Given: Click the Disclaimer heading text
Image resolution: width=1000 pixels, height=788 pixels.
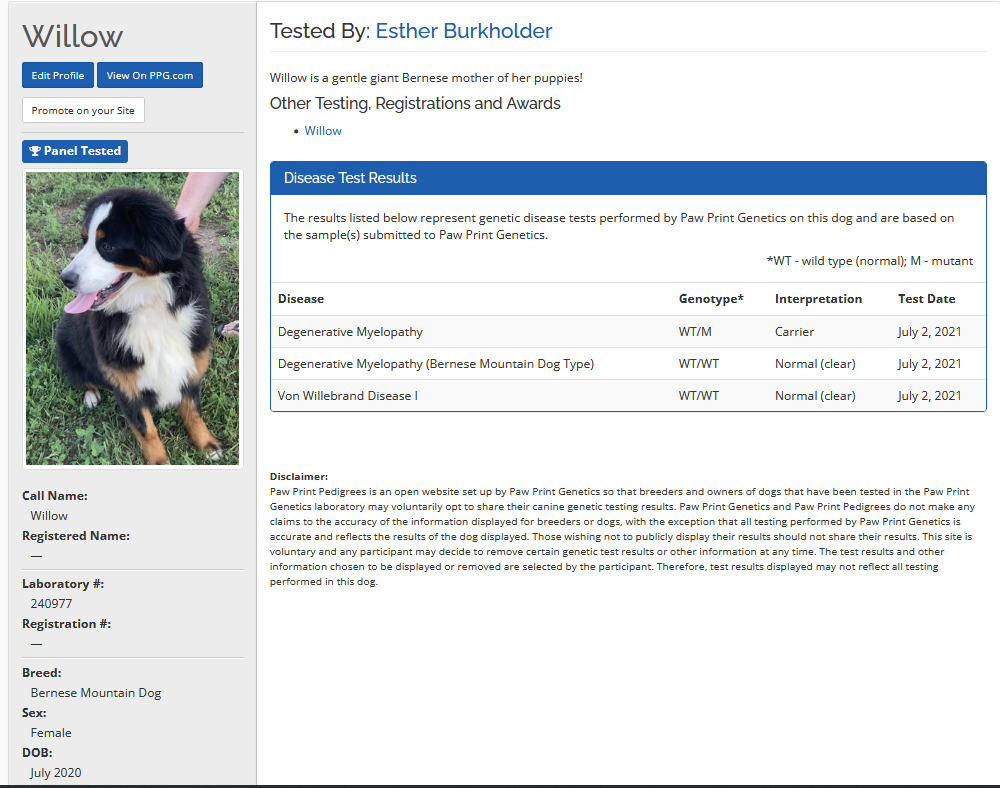Looking at the screenshot, I should click(x=299, y=477).
